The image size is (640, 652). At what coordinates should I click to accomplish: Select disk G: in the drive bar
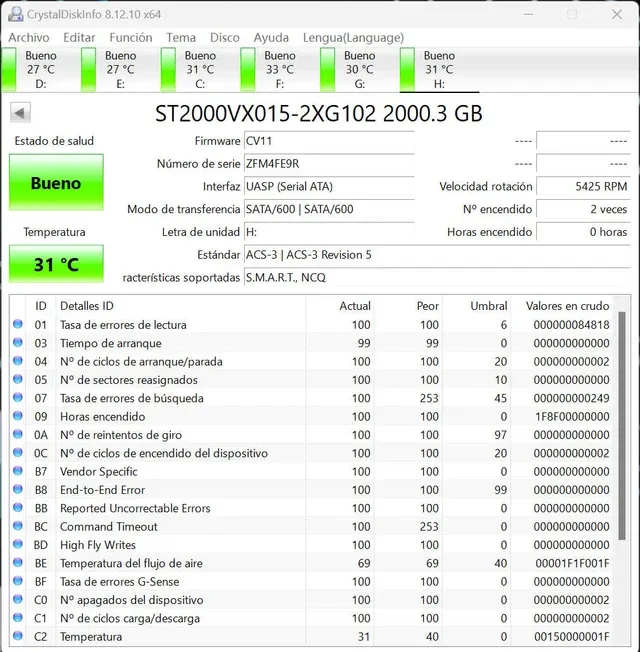pos(360,70)
